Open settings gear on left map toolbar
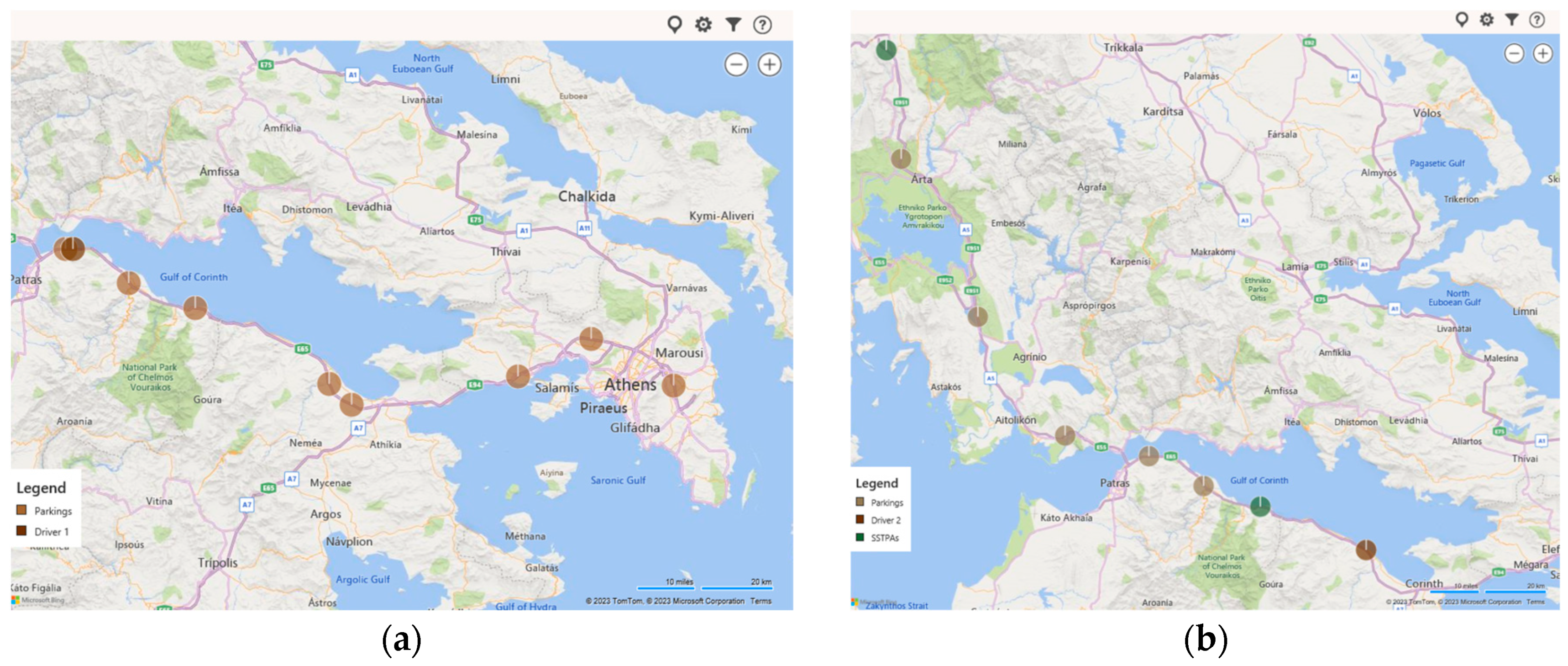1568x666 pixels. tap(703, 24)
